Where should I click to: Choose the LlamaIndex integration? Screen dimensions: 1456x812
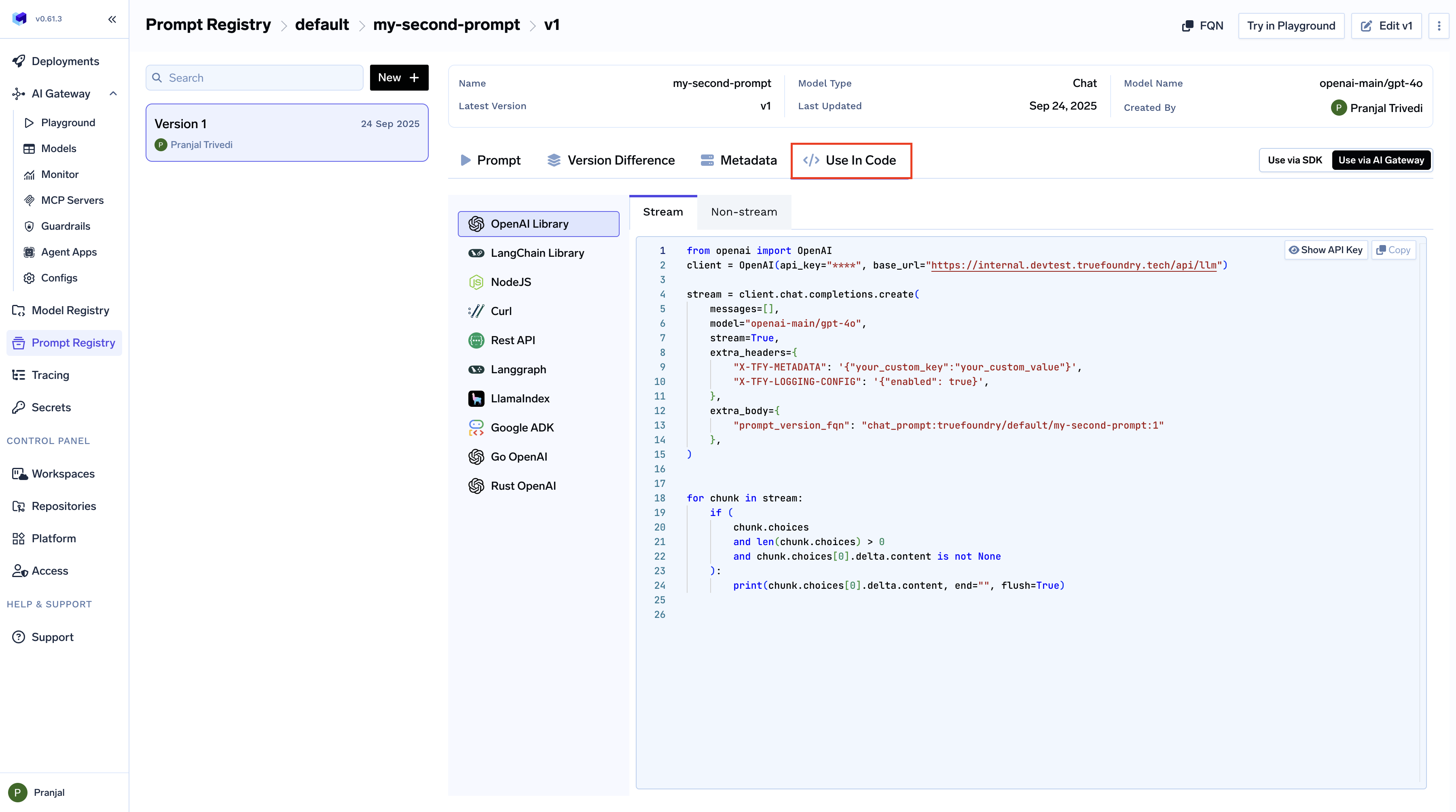coord(519,398)
